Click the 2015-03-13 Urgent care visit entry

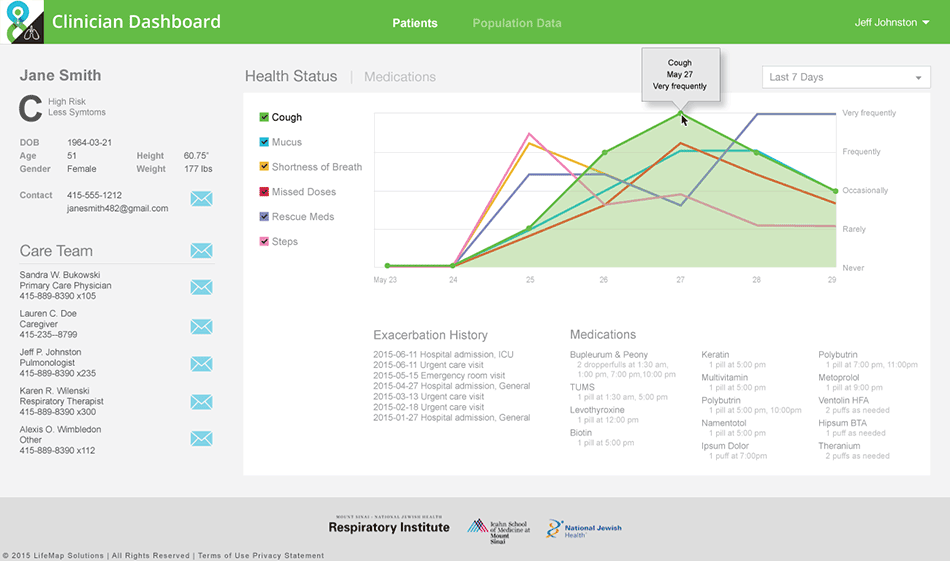tap(429, 397)
